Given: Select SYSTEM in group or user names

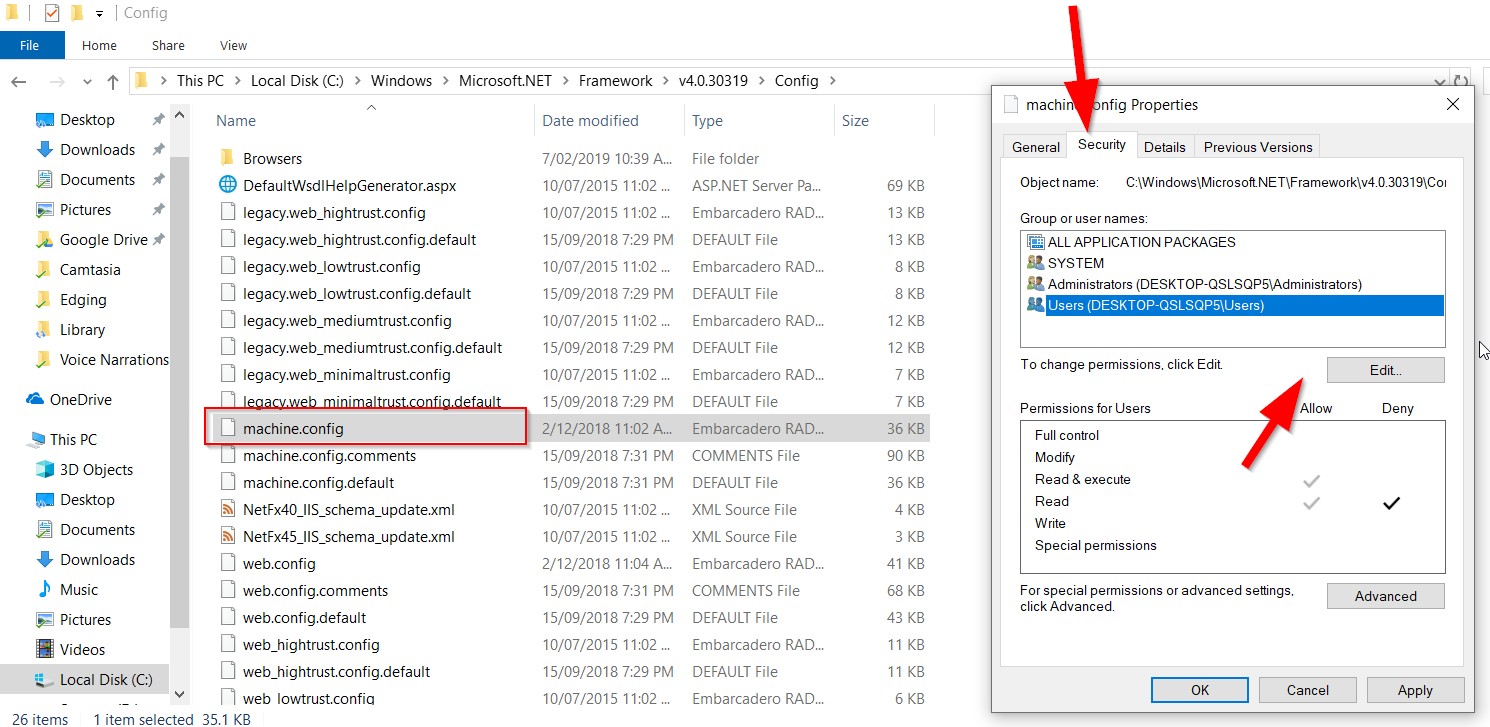Looking at the screenshot, I should [1075, 263].
